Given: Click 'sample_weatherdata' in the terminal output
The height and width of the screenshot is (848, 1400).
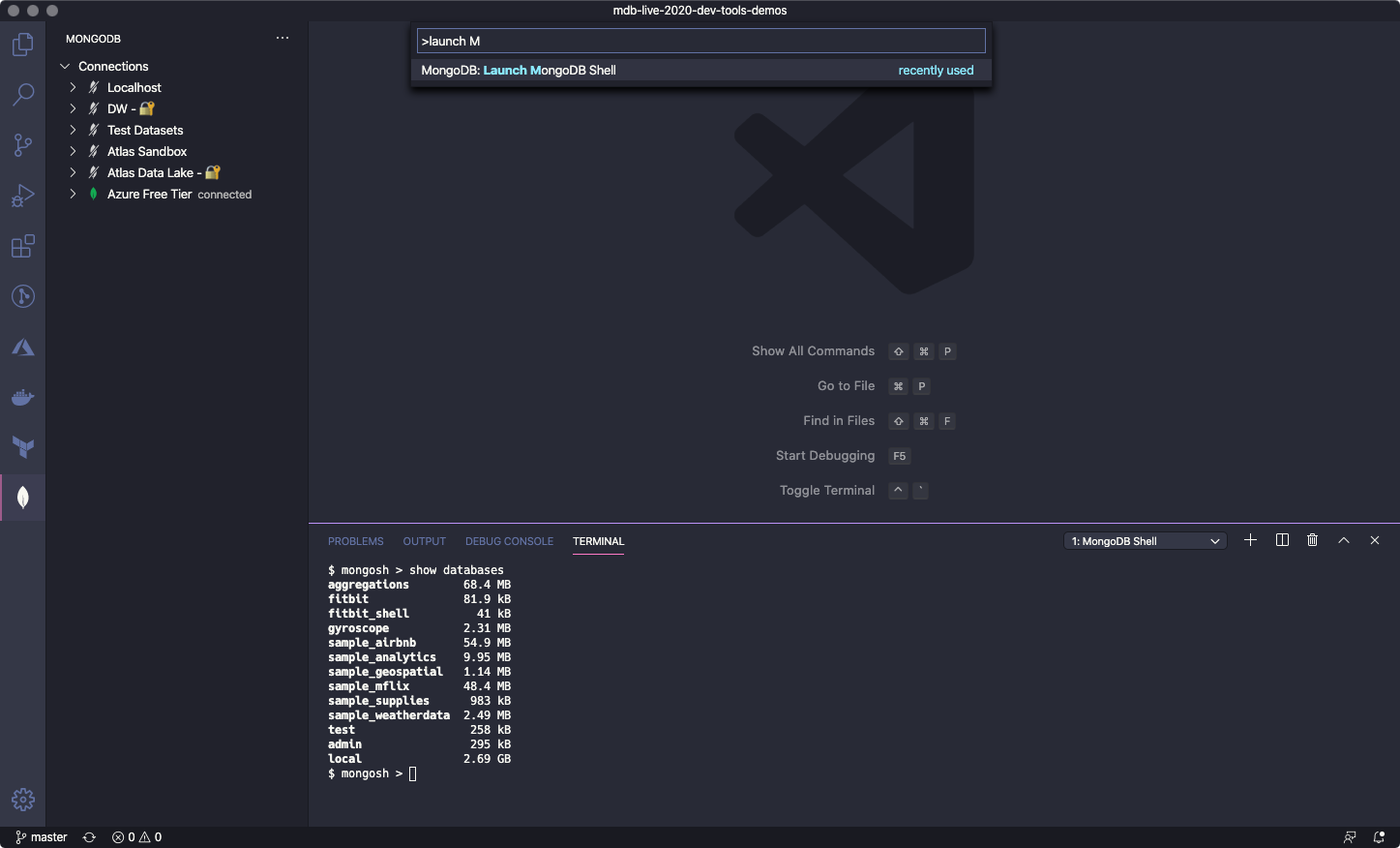Looking at the screenshot, I should [389, 715].
